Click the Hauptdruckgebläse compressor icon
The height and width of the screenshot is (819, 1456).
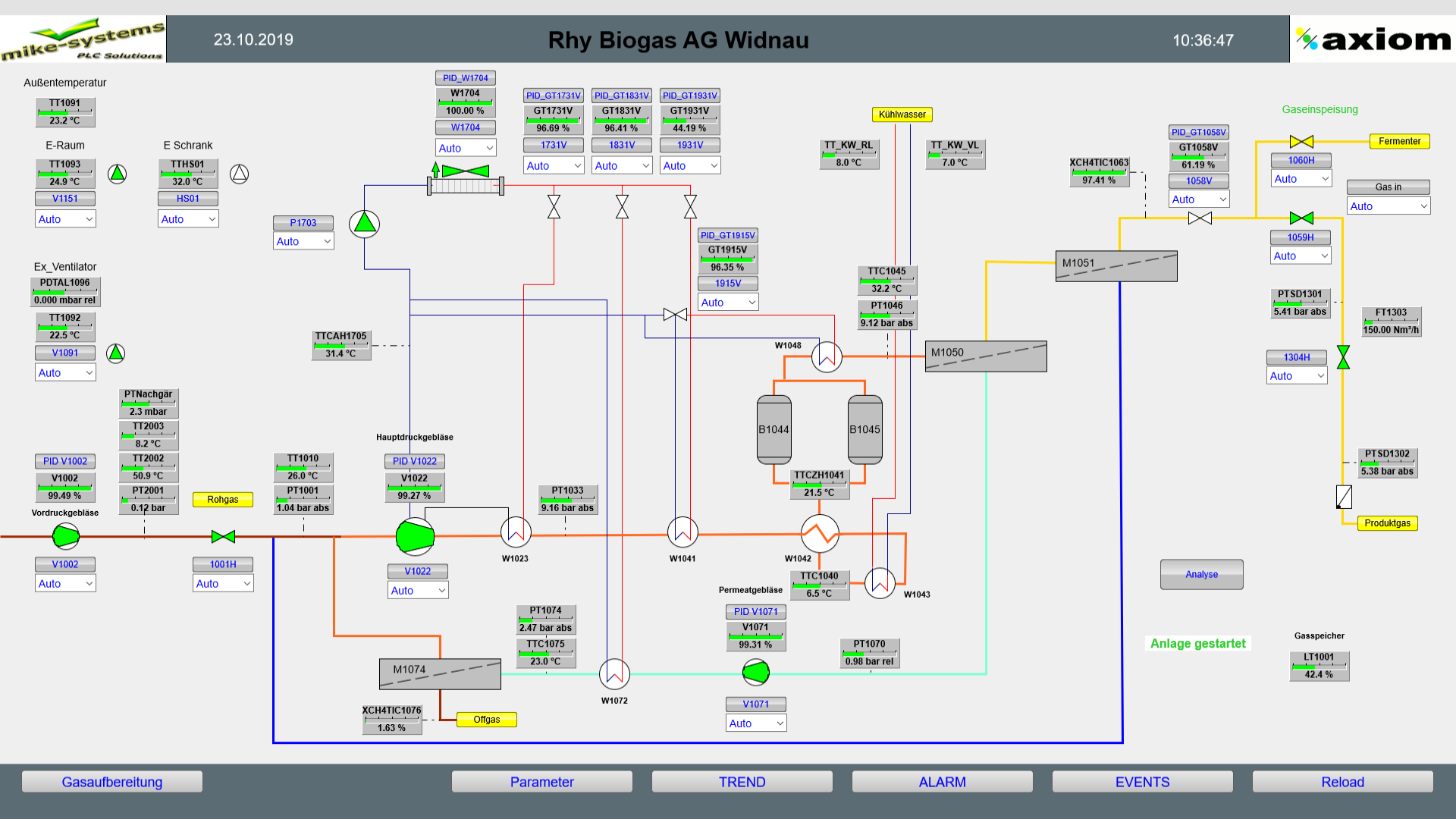point(415,536)
